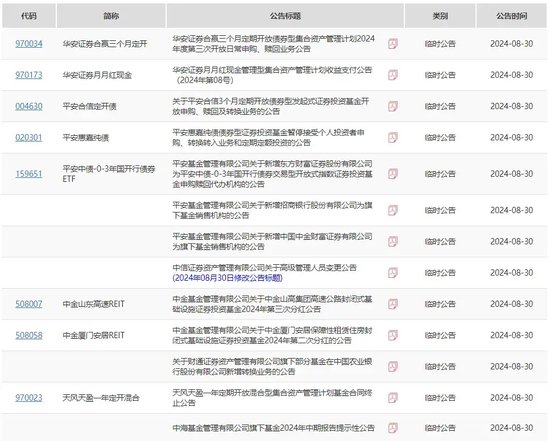This screenshot has width=550, height=441.
Task: Open title 华安证券合赢三个月定期开放债券型 announcement
Action: tap(274, 44)
